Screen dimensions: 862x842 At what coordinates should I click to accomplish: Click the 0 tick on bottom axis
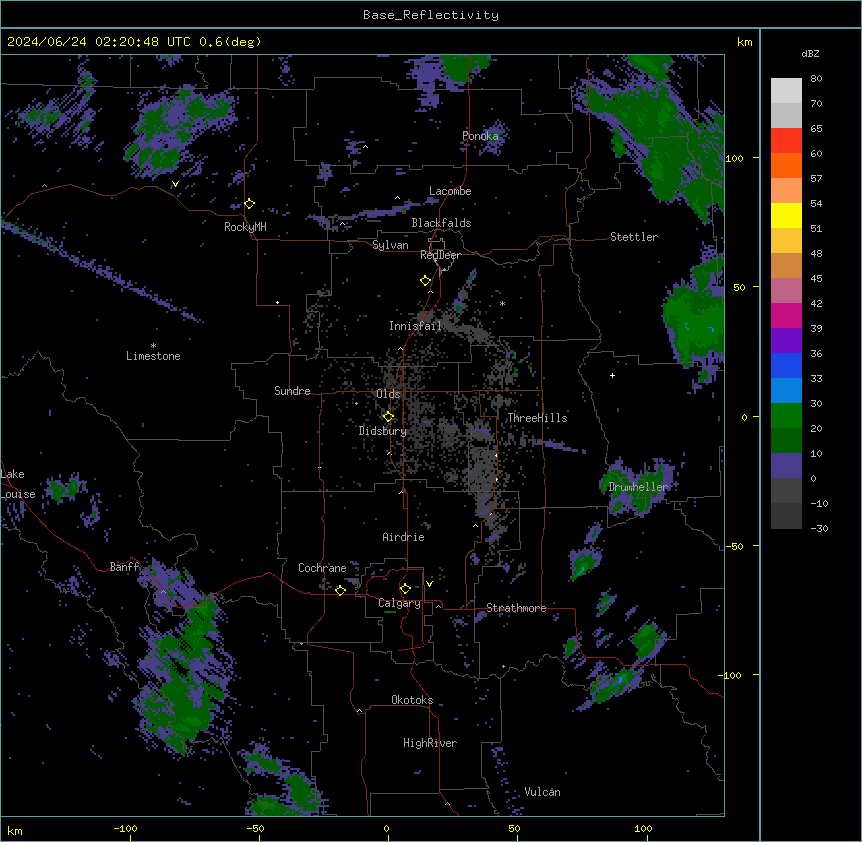coord(386,828)
